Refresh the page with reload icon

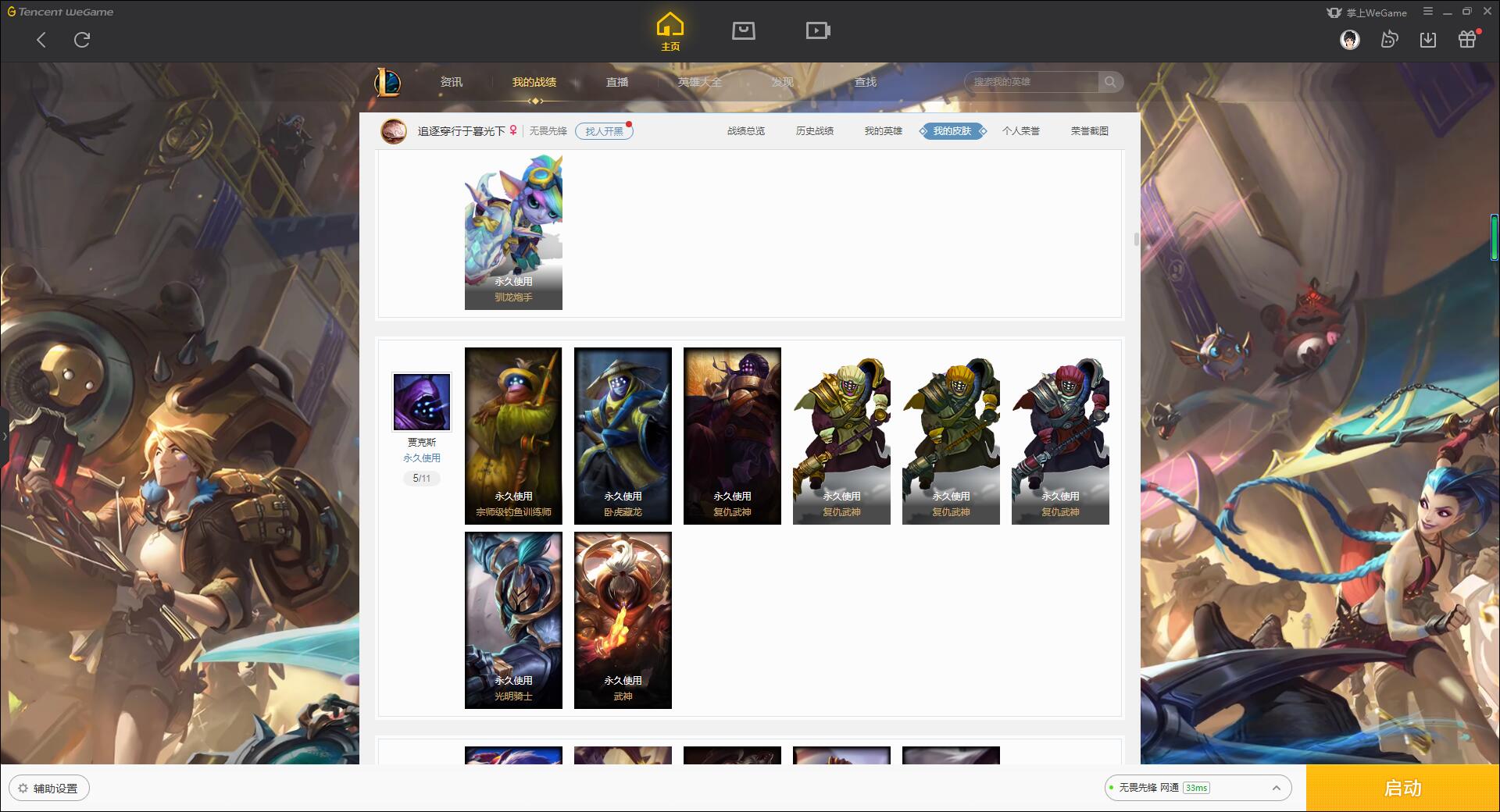coord(82,40)
